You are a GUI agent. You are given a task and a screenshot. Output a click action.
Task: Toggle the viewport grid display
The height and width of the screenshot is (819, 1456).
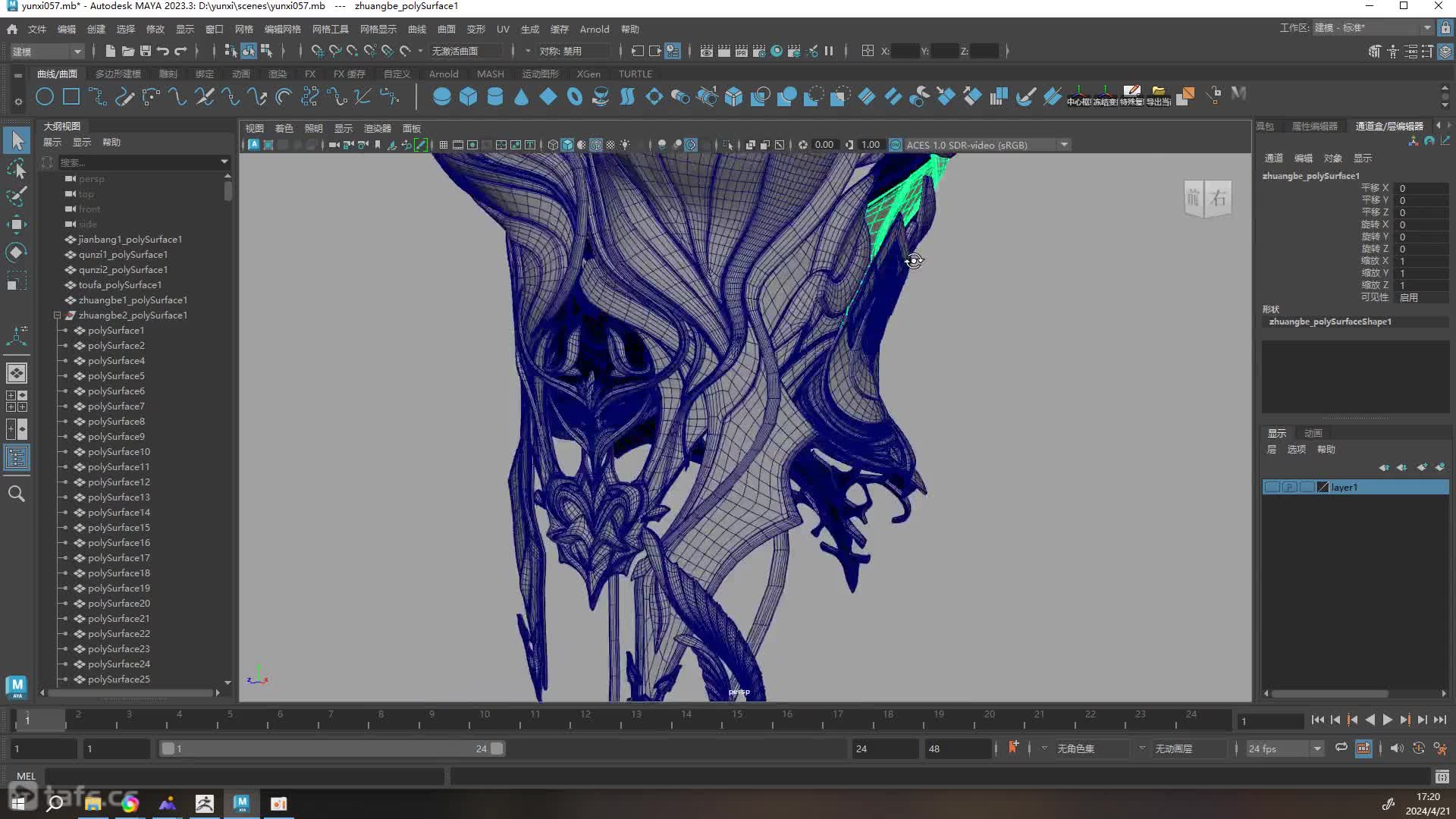[443, 145]
